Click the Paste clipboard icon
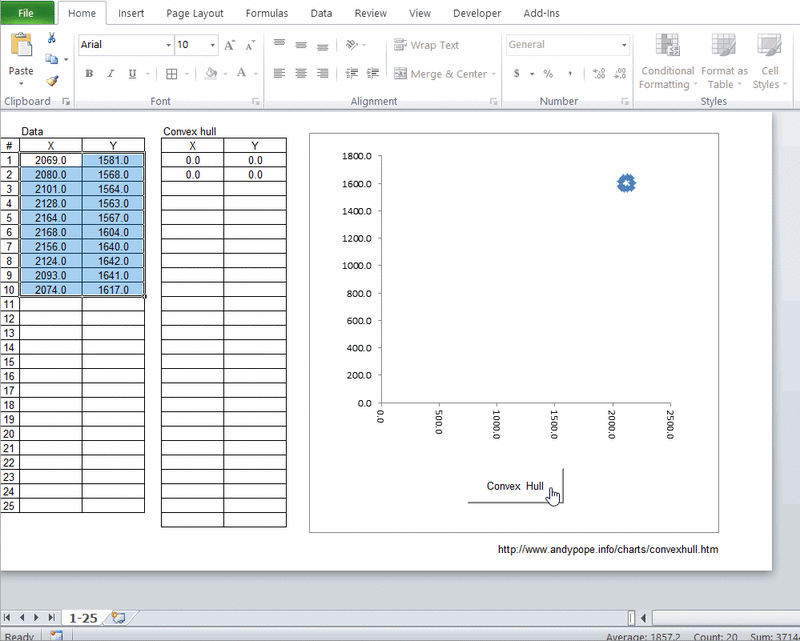Image resolution: width=800 pixels, height=641 pixels. [20, 47]
